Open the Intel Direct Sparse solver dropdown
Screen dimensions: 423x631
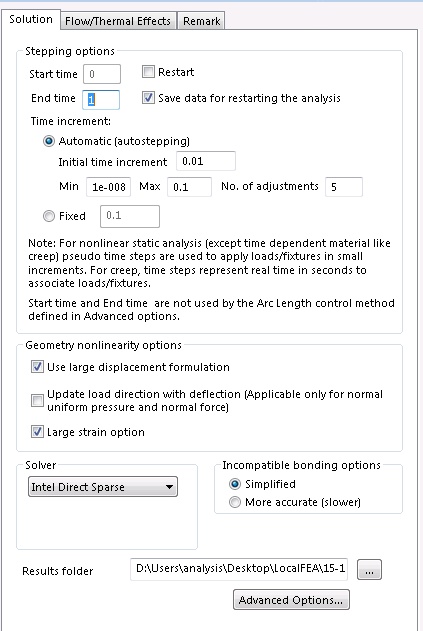coord(103,487)
